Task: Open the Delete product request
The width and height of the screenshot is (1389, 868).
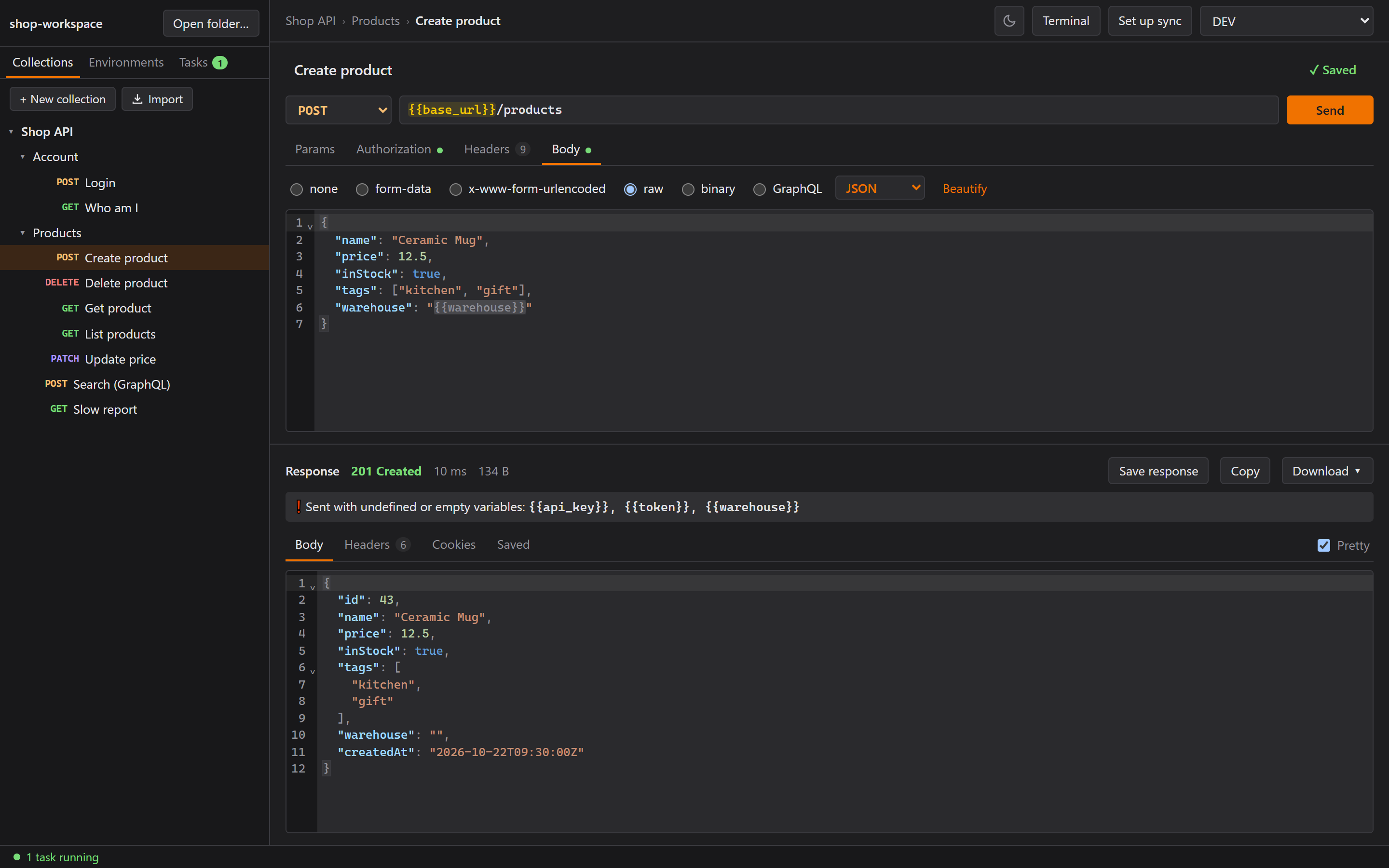Action: click(x=134, y=283)
